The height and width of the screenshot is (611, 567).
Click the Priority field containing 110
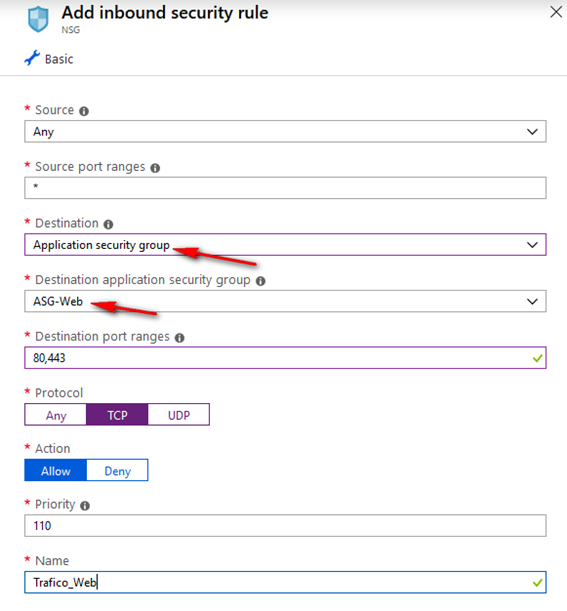[285, 526]
